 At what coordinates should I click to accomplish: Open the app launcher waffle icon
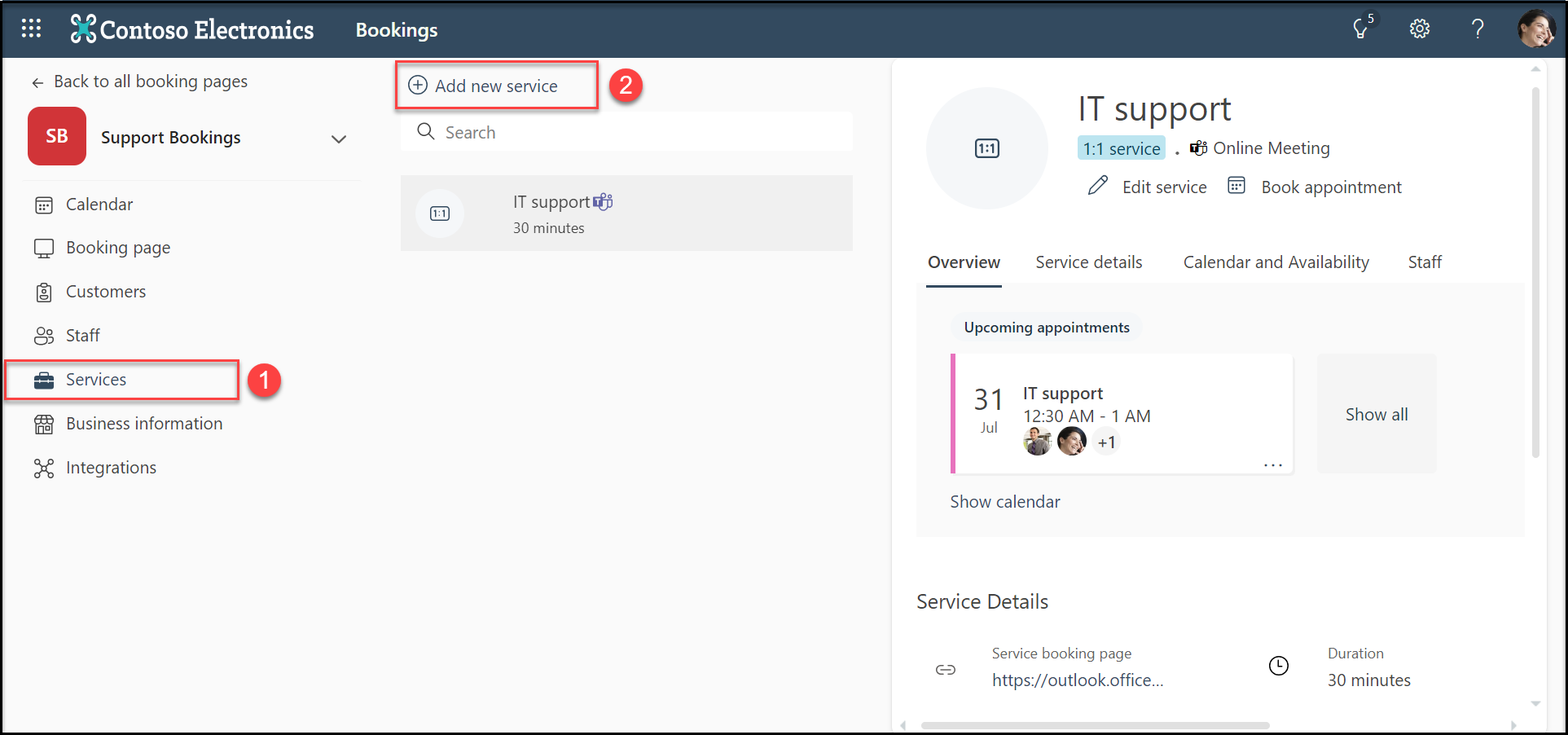31,29
